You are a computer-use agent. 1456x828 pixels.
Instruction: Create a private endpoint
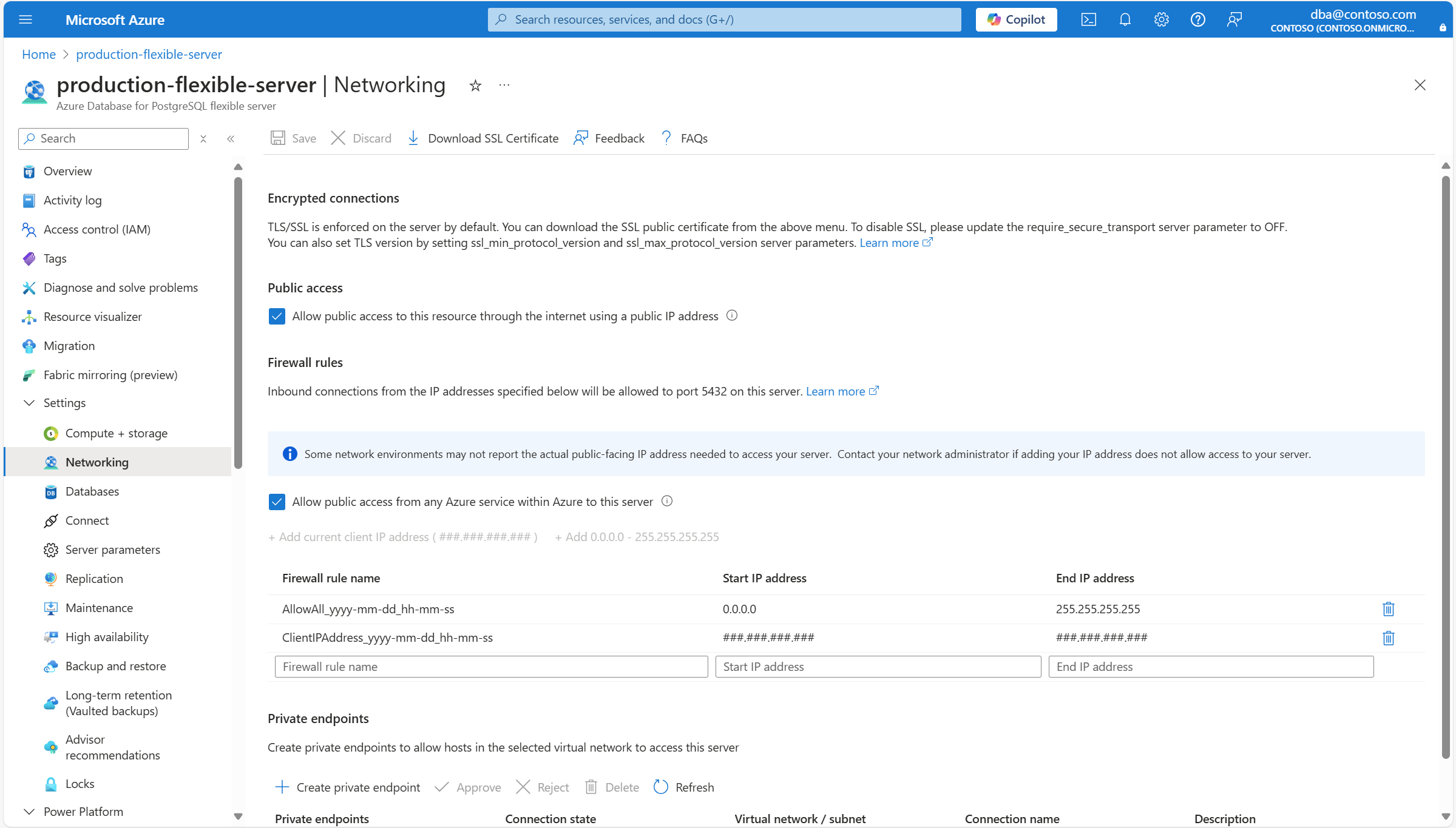coord(348,787)
